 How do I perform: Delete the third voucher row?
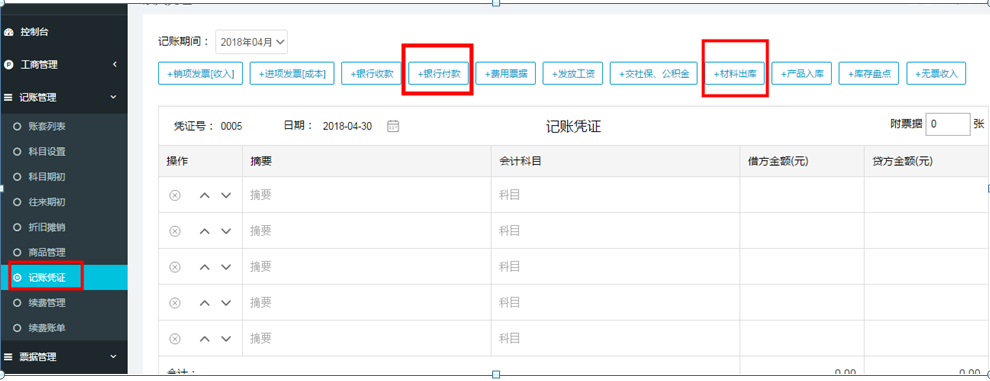[175, 267]
